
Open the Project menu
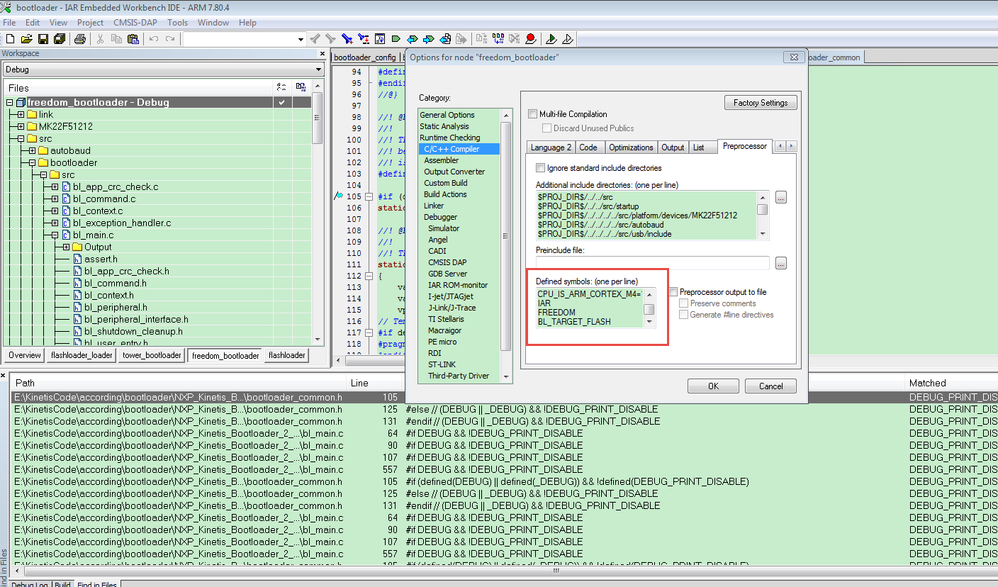pos(90,22)
